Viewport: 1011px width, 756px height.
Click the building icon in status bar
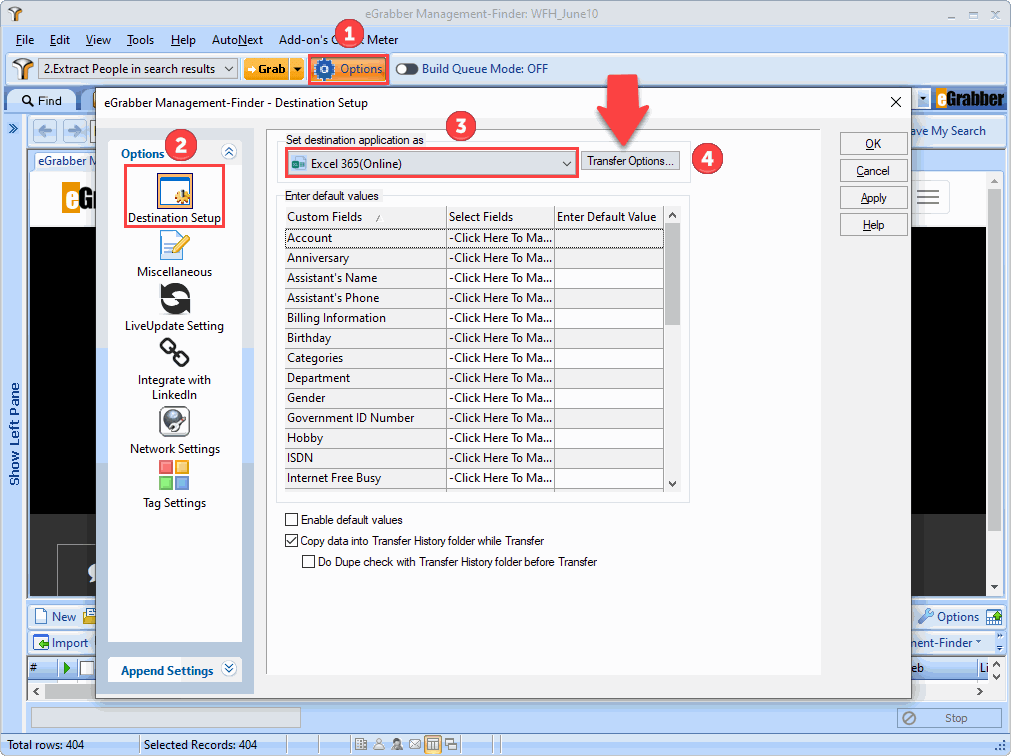coord(361,744)
